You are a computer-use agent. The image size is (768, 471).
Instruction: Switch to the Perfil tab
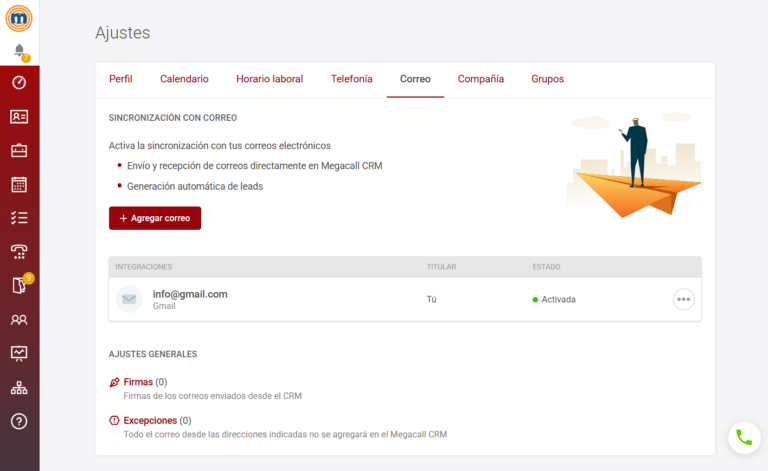[x=121, y=79]
